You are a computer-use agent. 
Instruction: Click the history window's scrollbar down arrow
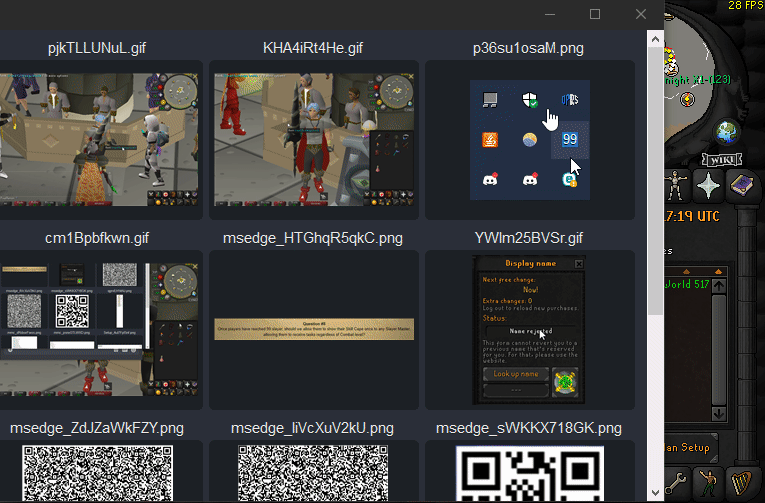(655, 493)
